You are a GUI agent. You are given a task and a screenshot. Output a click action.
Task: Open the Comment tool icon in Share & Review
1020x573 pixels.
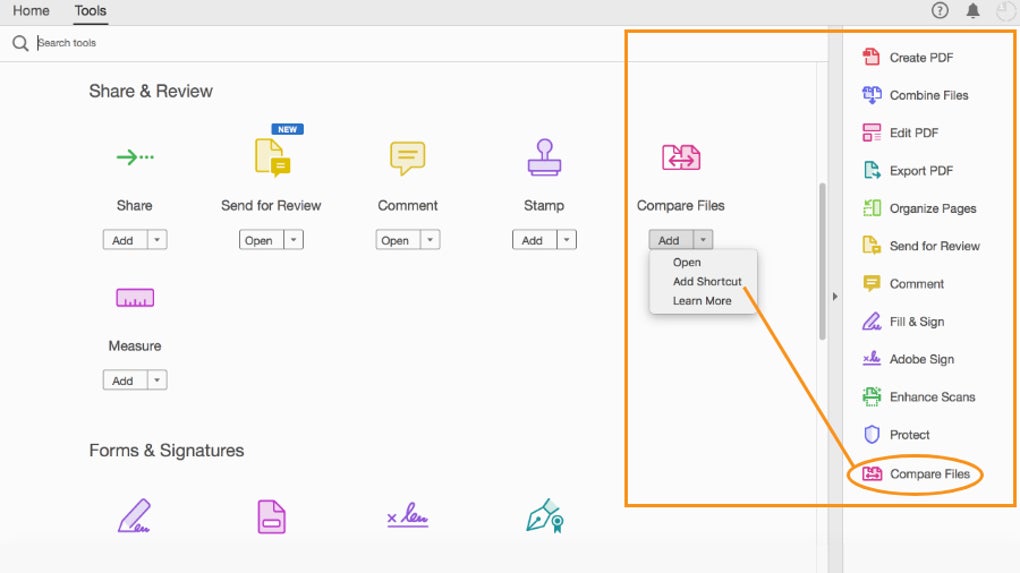pos(407,157)
